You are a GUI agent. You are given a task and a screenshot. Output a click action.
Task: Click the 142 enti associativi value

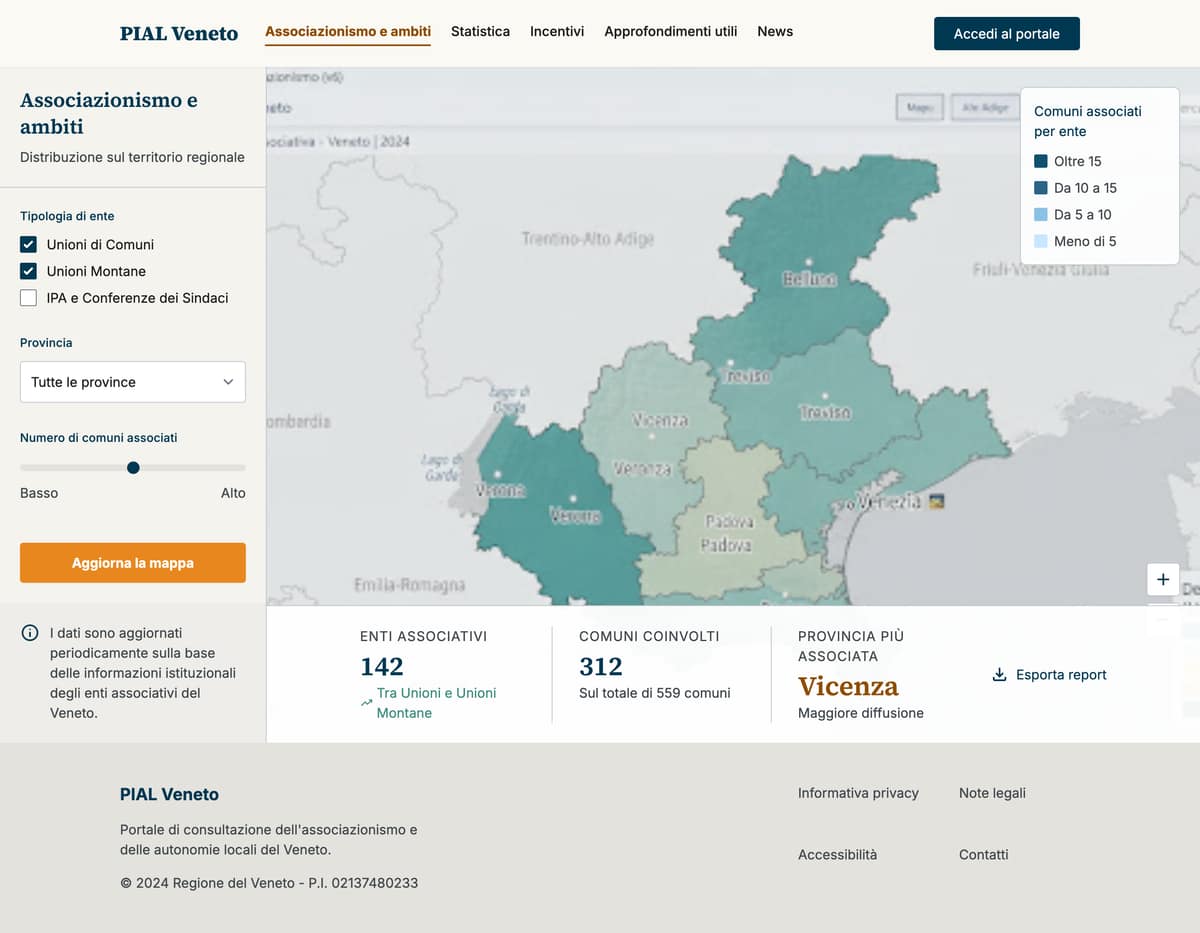click(x=382, y=666)
